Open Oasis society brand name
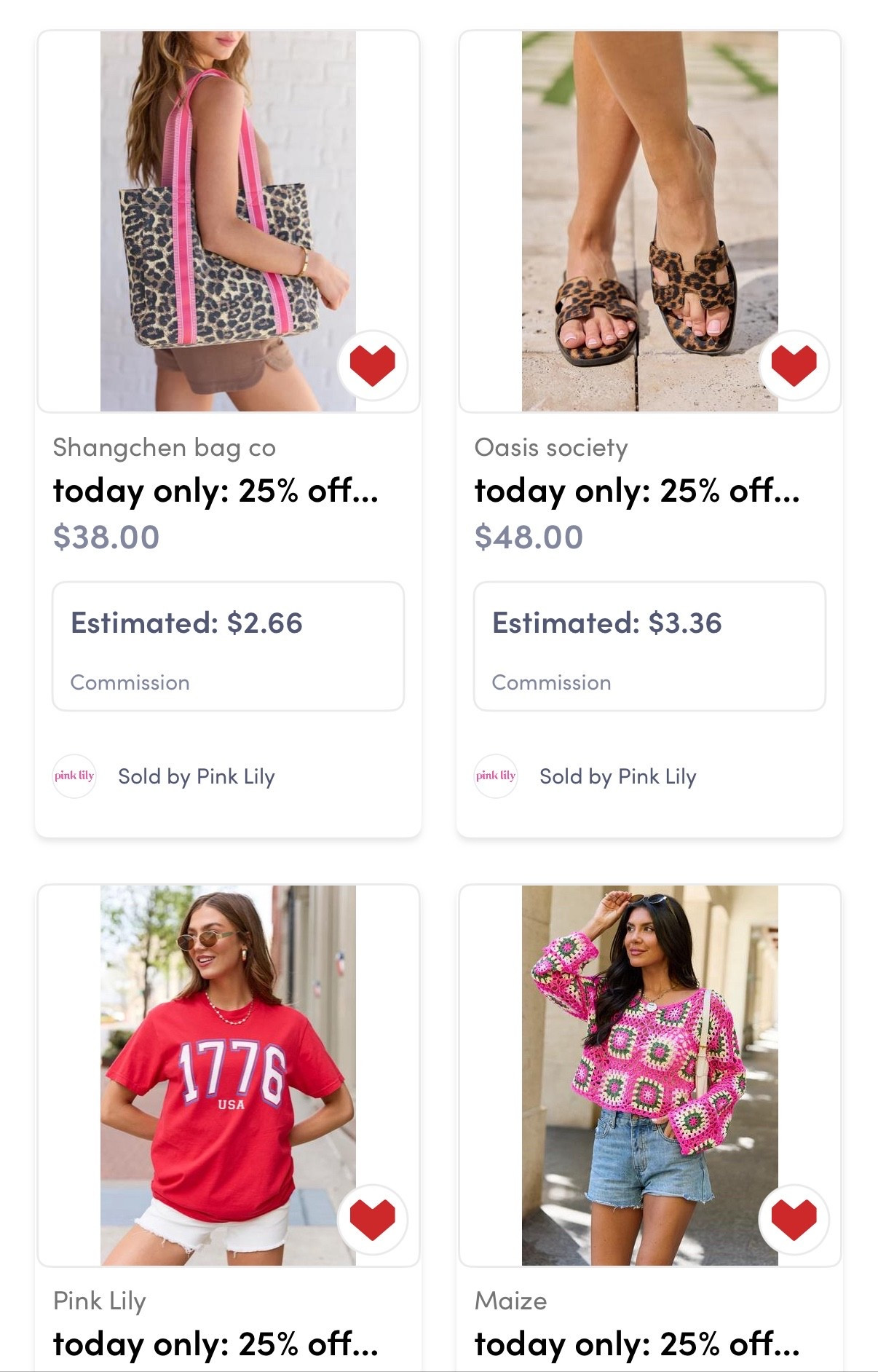The height and width of the screenshot is (1372, 878). pos(551,447)
